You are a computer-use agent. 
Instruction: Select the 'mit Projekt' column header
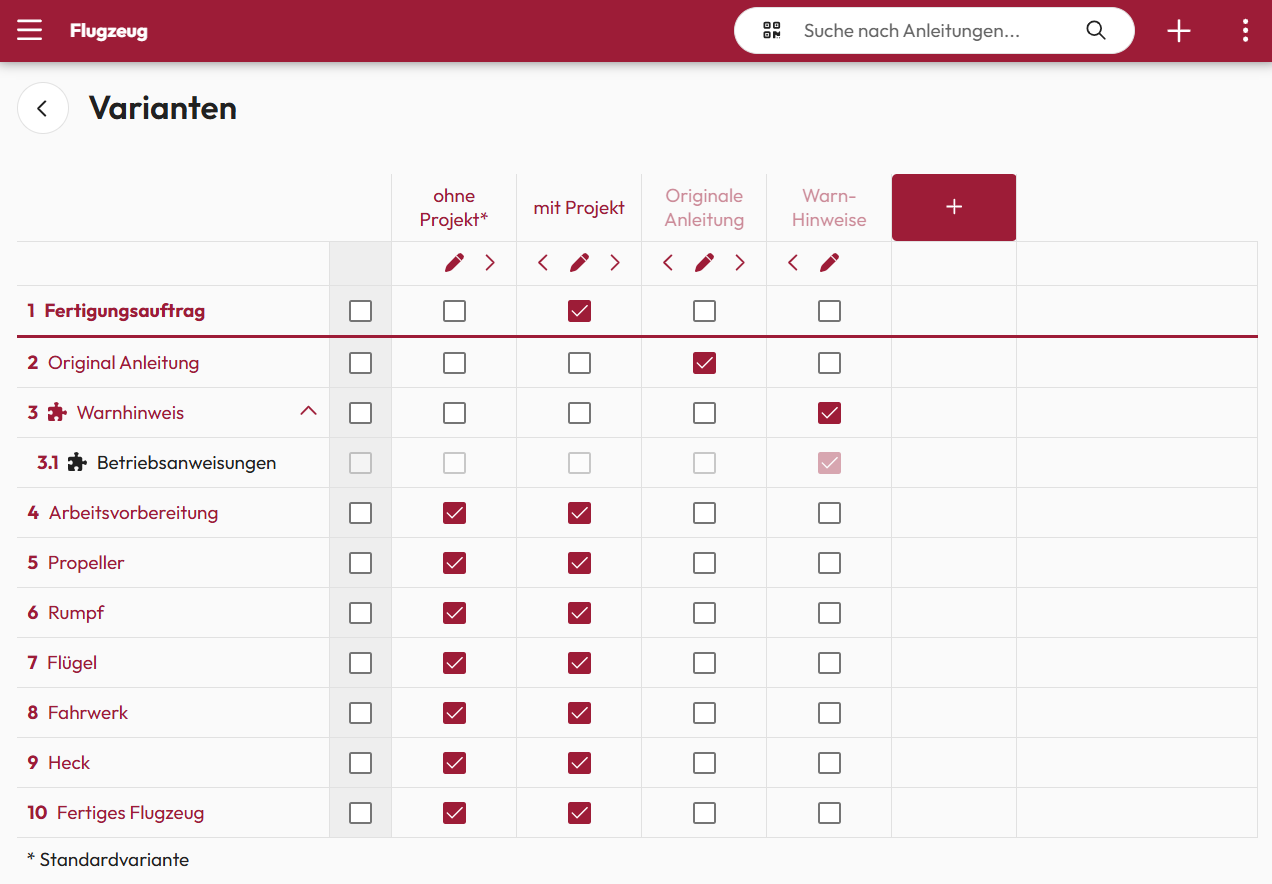(x=579, y=208)
